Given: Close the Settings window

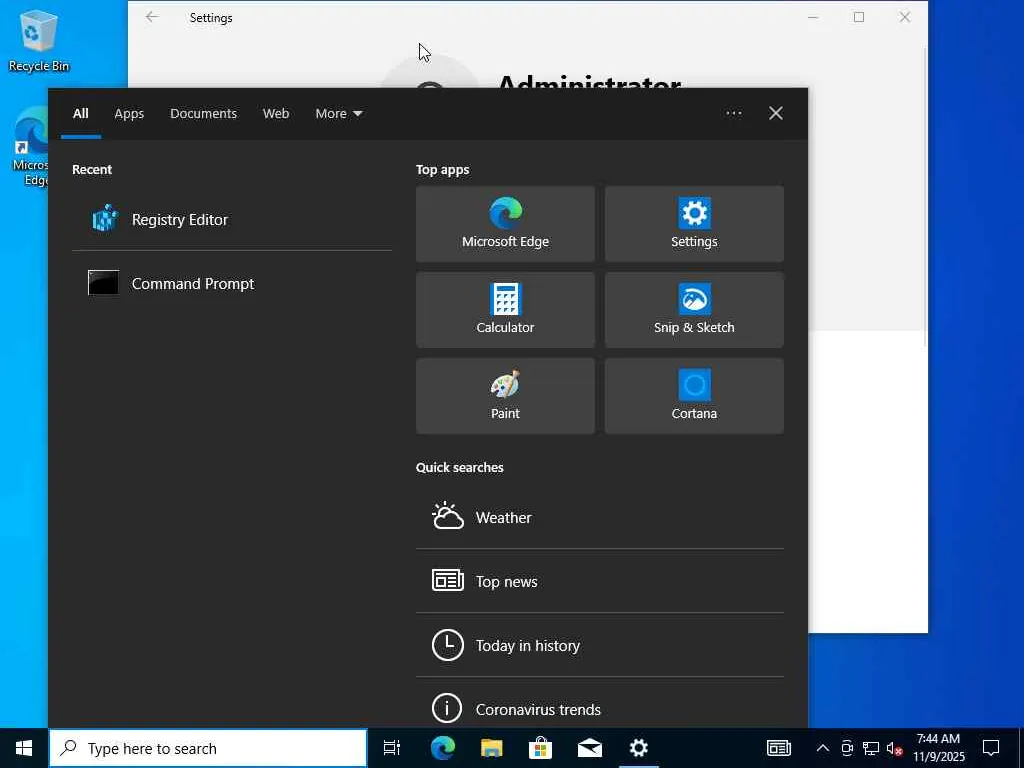Looking at the screenshot, I should [x=904, y=17].
